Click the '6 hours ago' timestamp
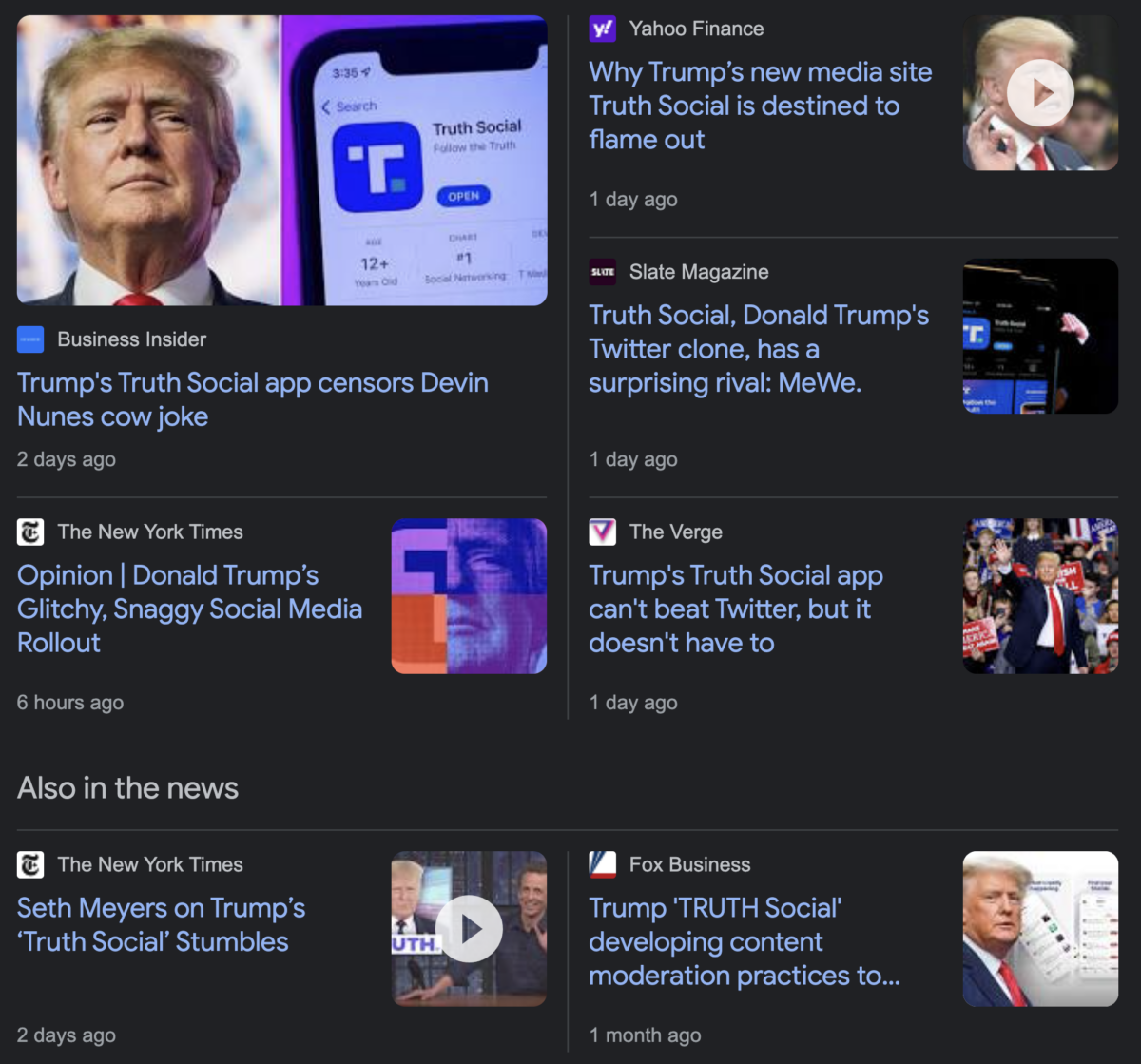1141x1064 pixels. tap(70, 703)
